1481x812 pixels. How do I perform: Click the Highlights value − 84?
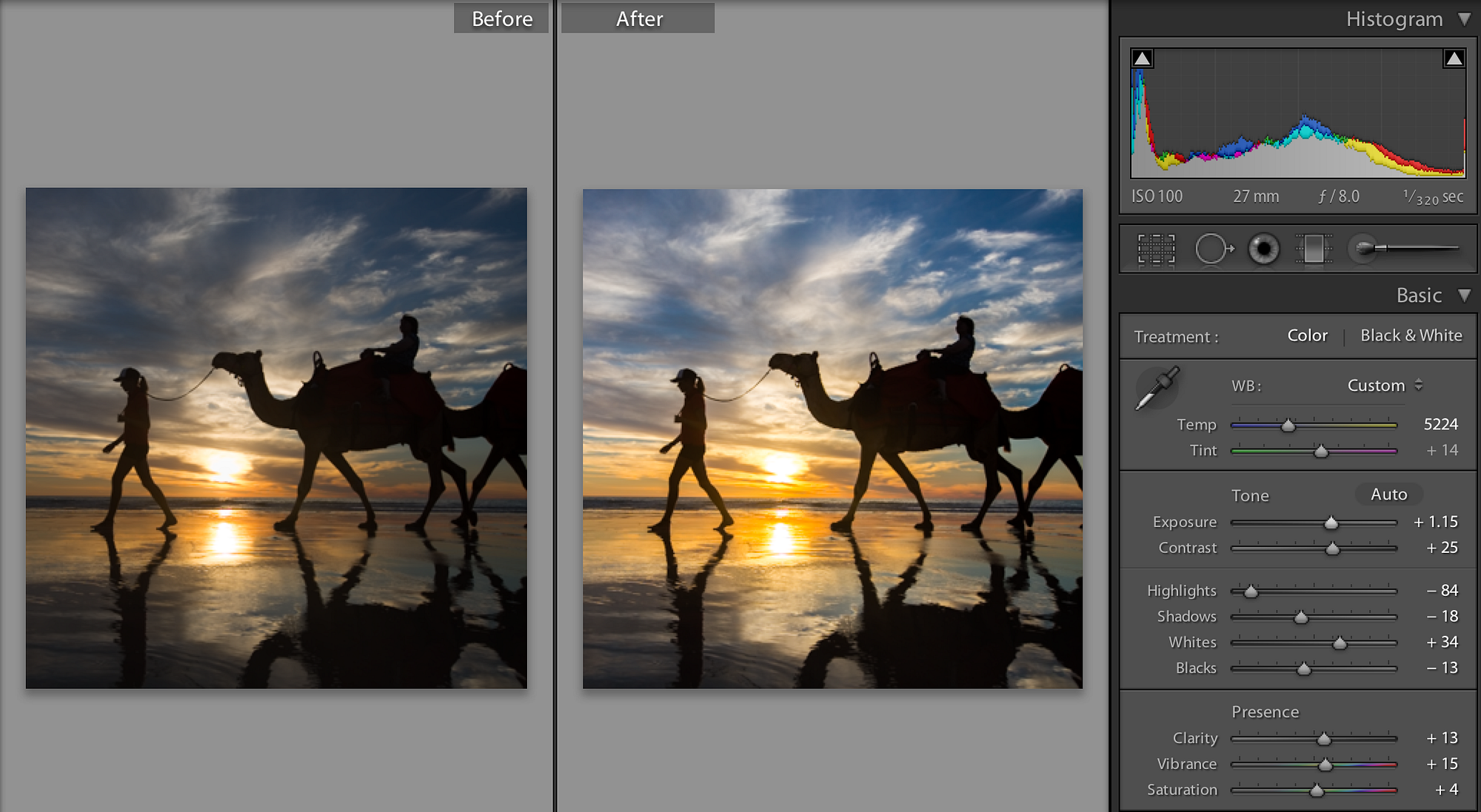pos(1442,591)
